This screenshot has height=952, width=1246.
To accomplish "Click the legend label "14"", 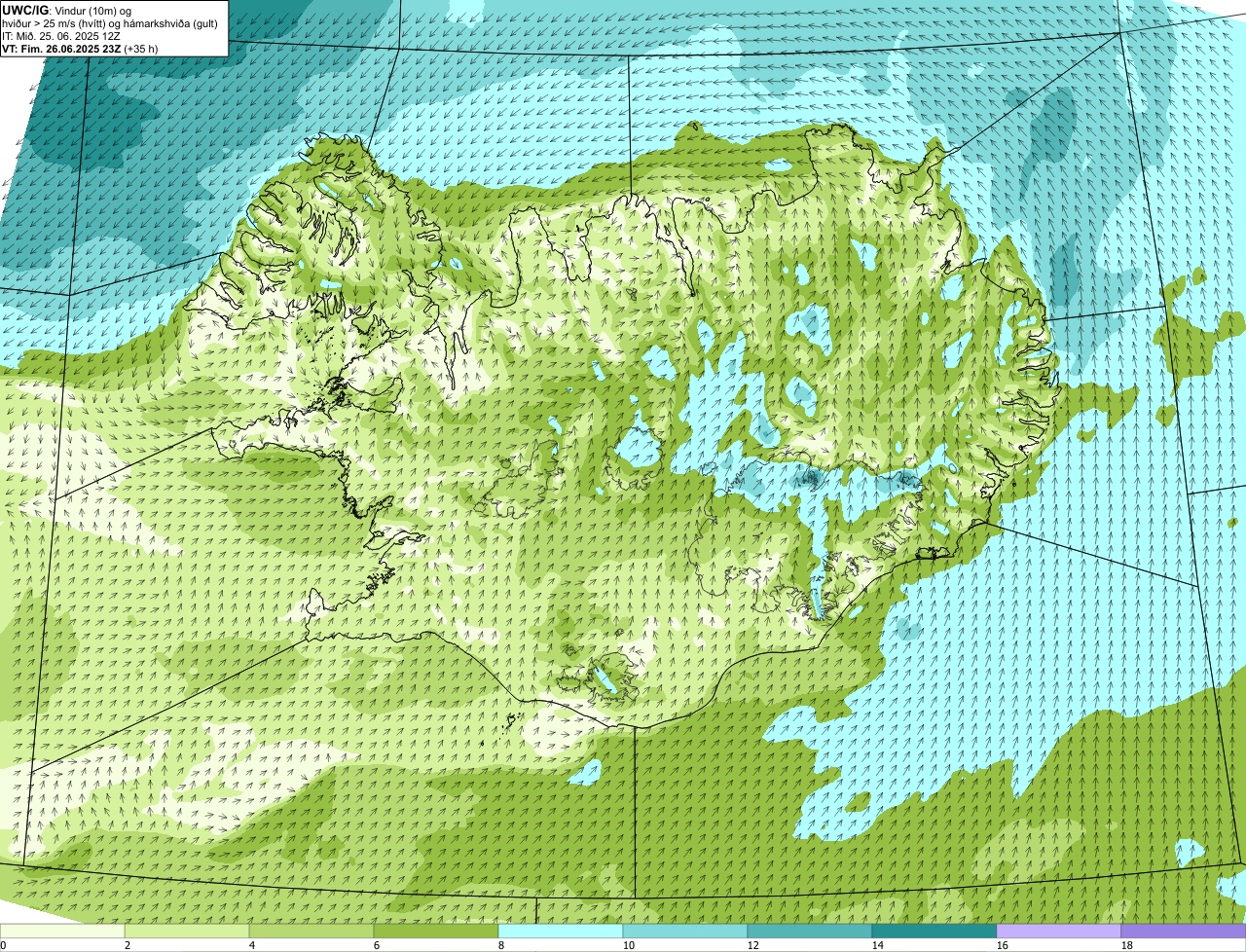I will (x=878, y=945).
